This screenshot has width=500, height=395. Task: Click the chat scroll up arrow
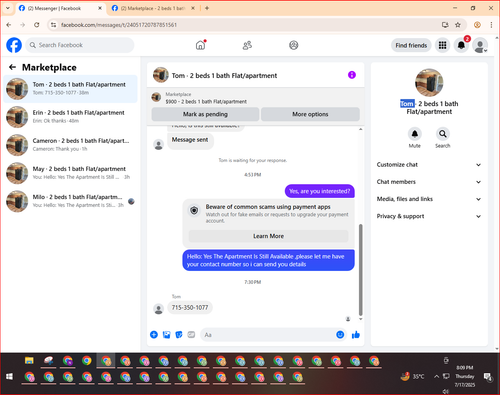point(360,129)
